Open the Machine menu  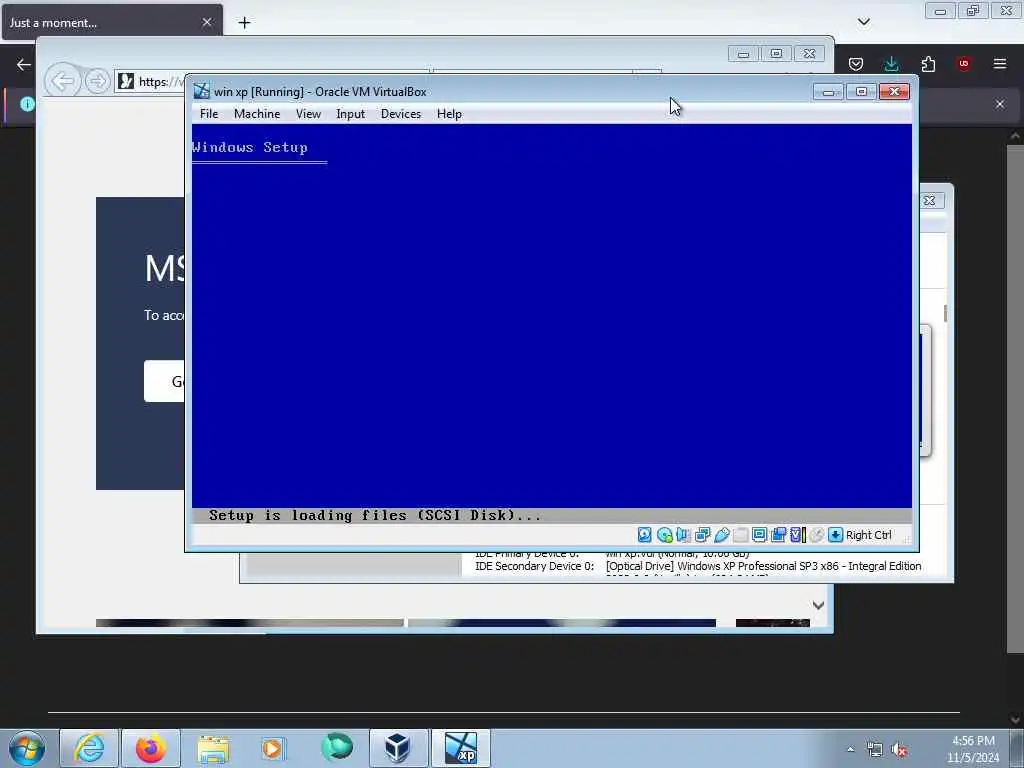click(257, 114)
